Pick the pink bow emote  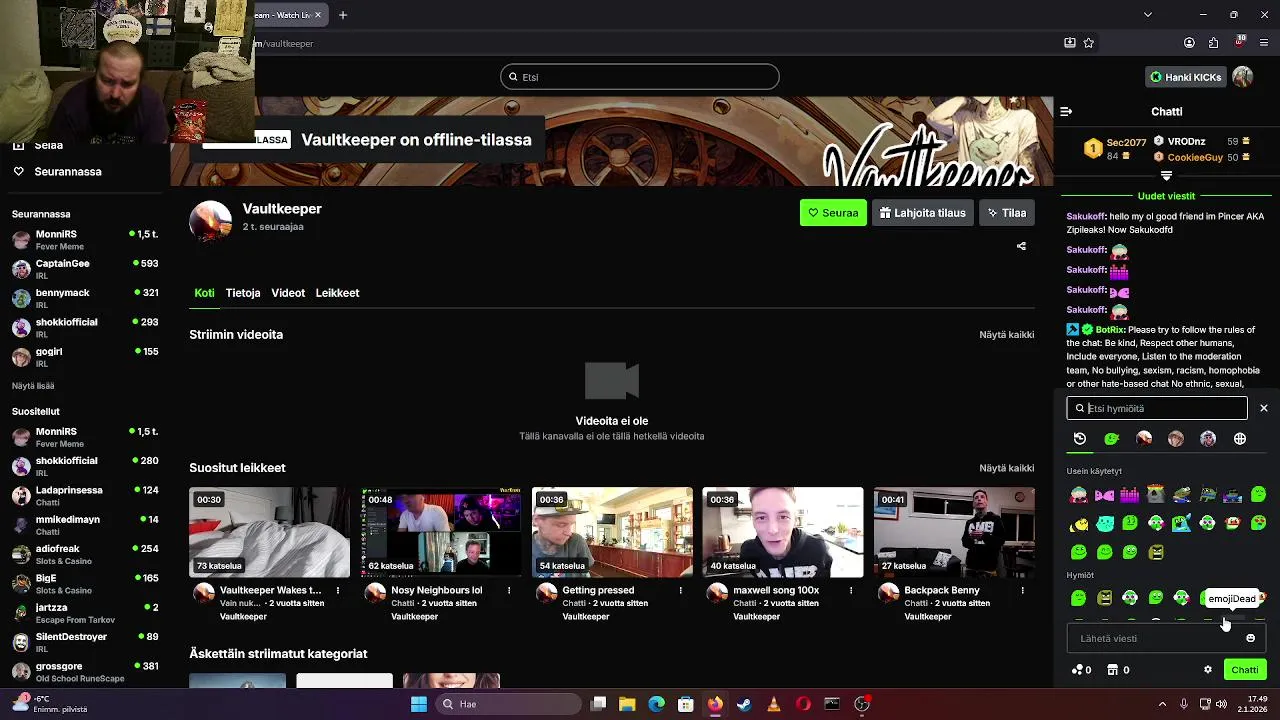tap(1105, 494)
